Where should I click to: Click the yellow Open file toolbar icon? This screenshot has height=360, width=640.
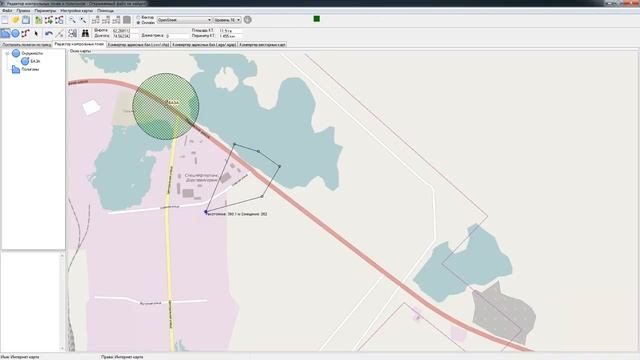click(16, 20)
